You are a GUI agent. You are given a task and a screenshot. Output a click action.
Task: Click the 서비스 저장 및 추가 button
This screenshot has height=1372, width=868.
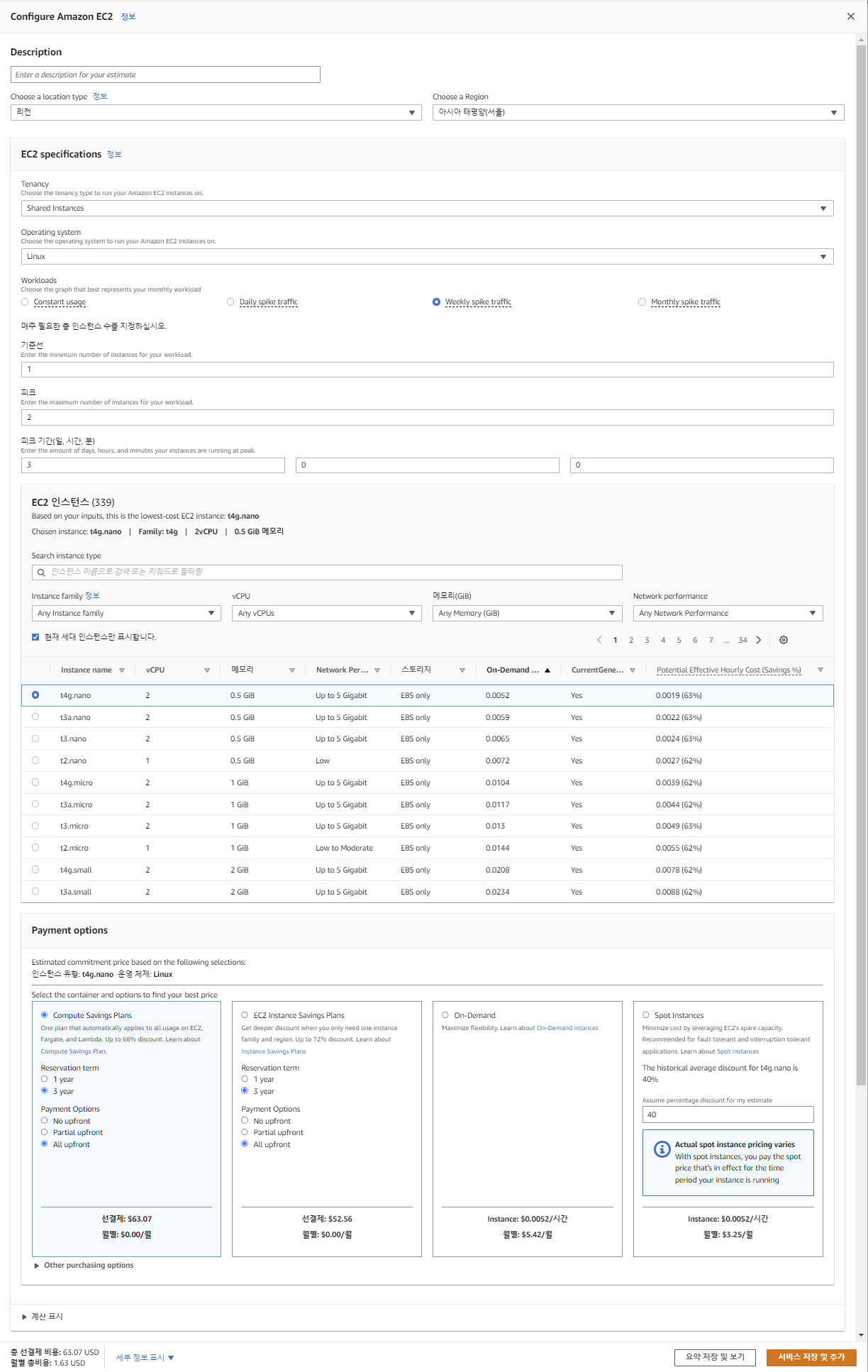811,1357
